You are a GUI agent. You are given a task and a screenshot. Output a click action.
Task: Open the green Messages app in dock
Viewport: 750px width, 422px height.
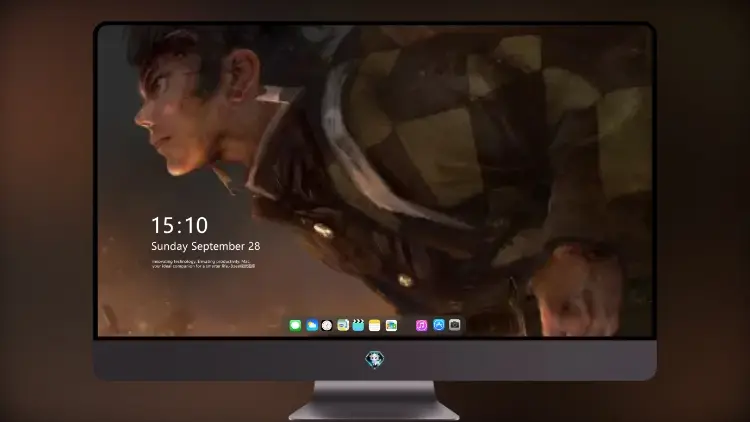[295, 325]
